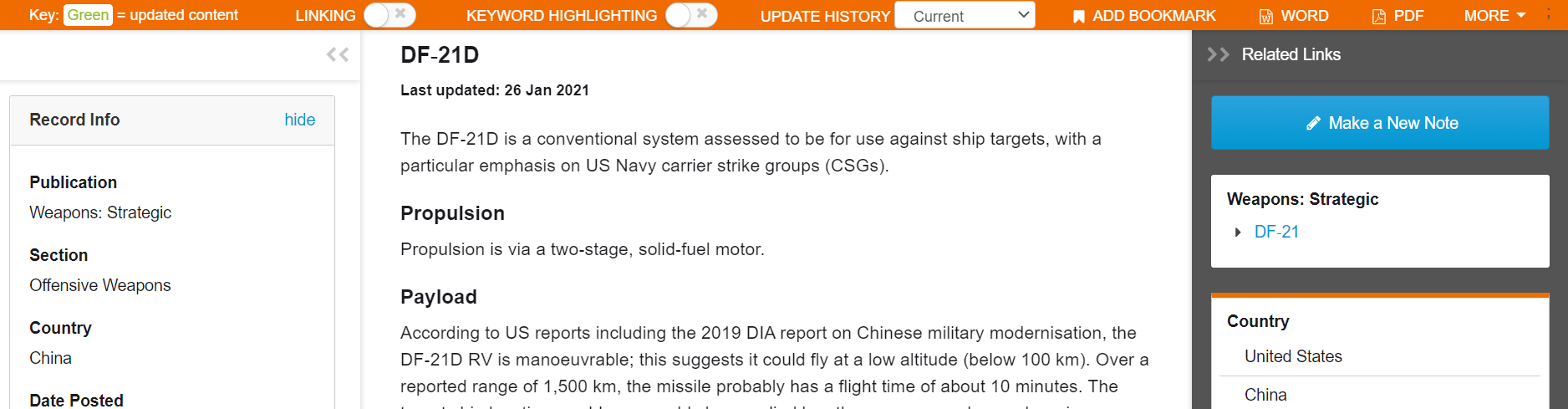
Task: Select the PDF export option
Action: click(x=1397, y=16)
